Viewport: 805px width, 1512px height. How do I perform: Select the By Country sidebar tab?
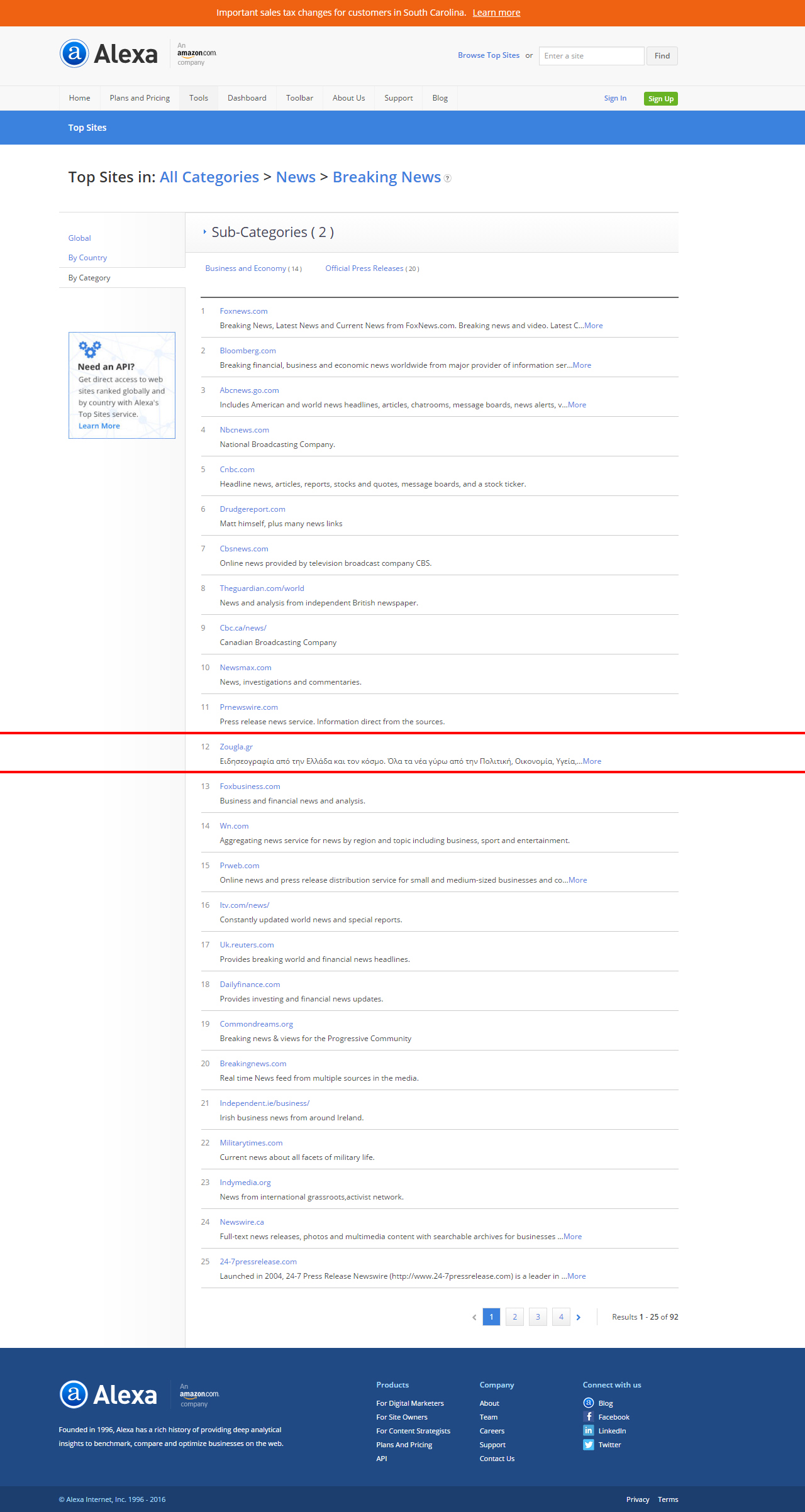click(x=87, y=258)
